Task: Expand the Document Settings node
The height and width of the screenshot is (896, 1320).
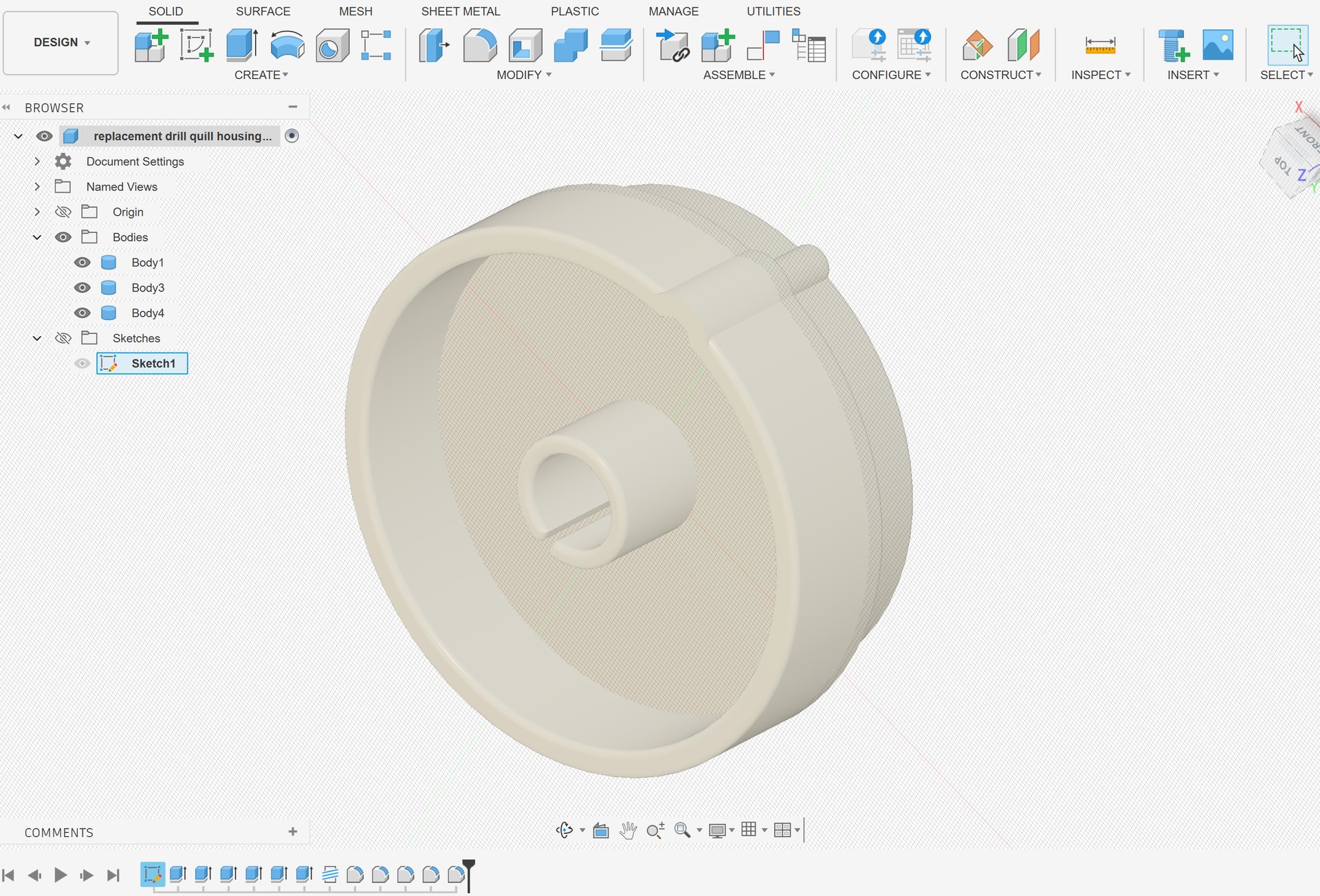Action: tap(37, 161)
